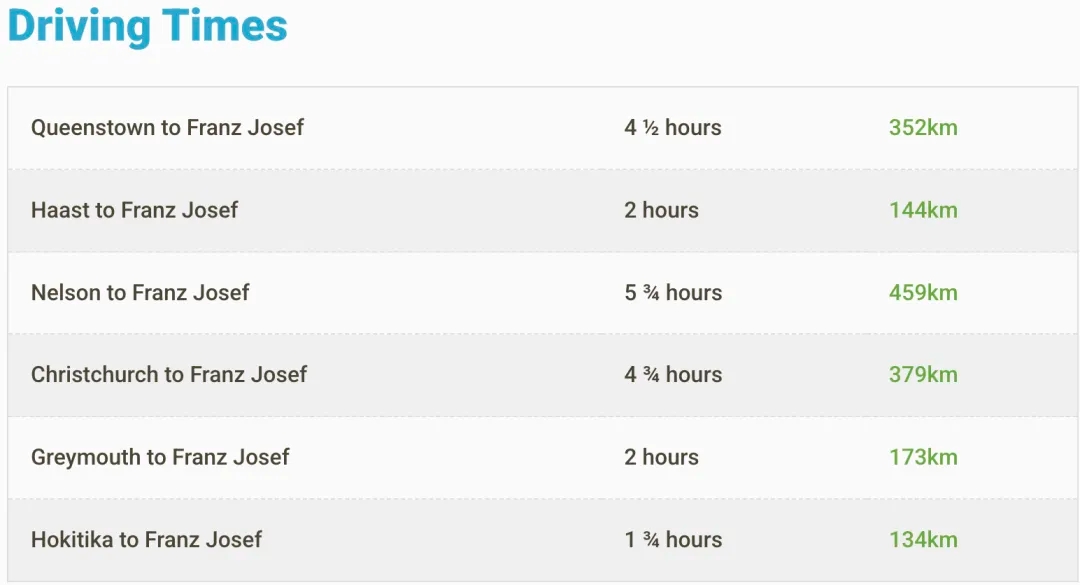Select the Queenstown to Franz Josef row
The image size is (1080, 585).
[543, 128]
